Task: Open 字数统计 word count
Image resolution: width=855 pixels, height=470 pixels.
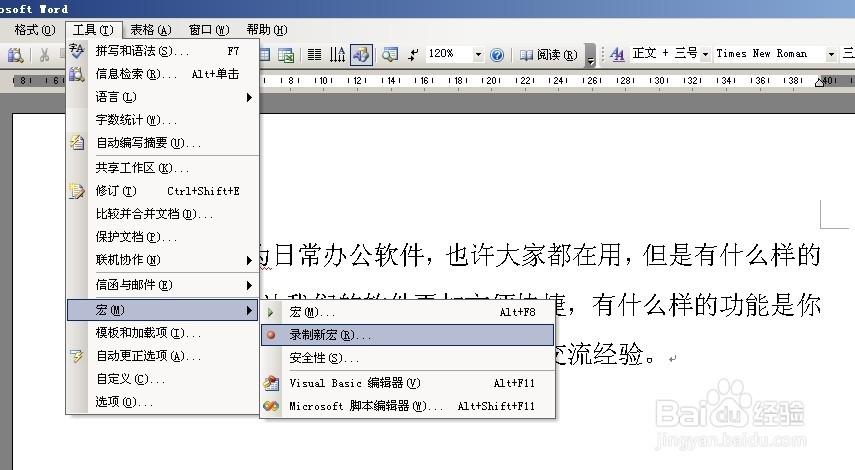Action: point(162,120)
